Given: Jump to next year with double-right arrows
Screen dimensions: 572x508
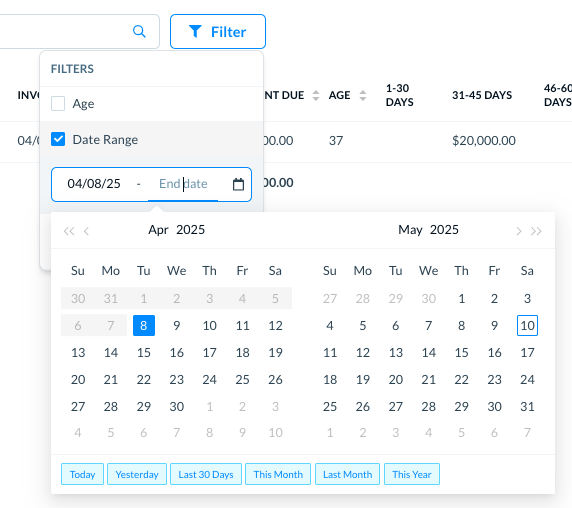Looking at the screenshot, I should 536,231.
